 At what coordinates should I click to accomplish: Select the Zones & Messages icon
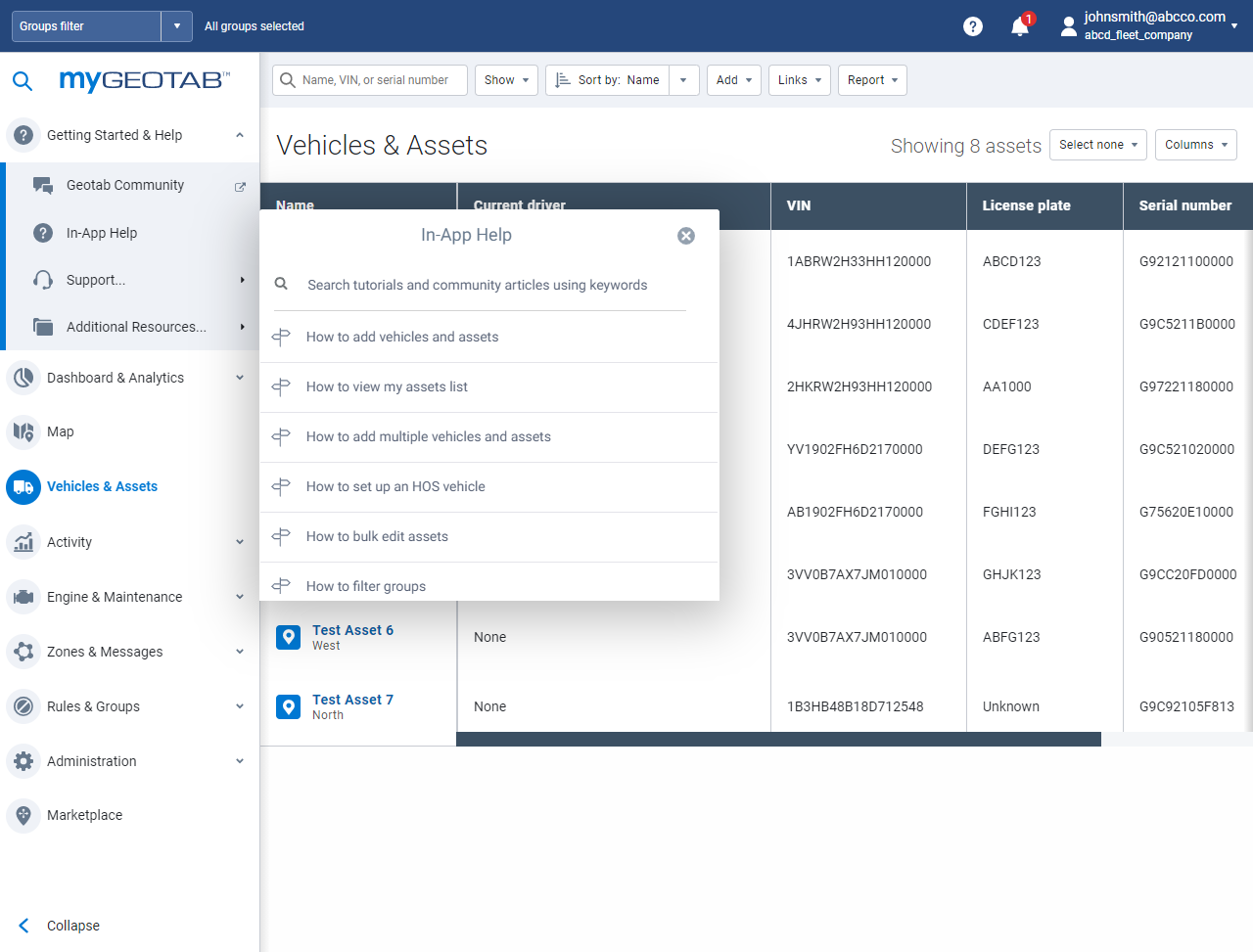coord(23,651)
